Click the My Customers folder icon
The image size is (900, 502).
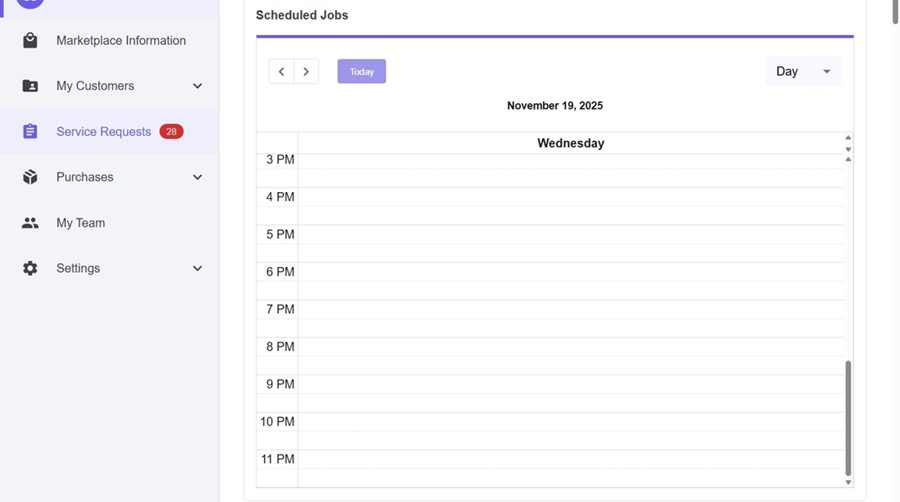click(30, 86)
